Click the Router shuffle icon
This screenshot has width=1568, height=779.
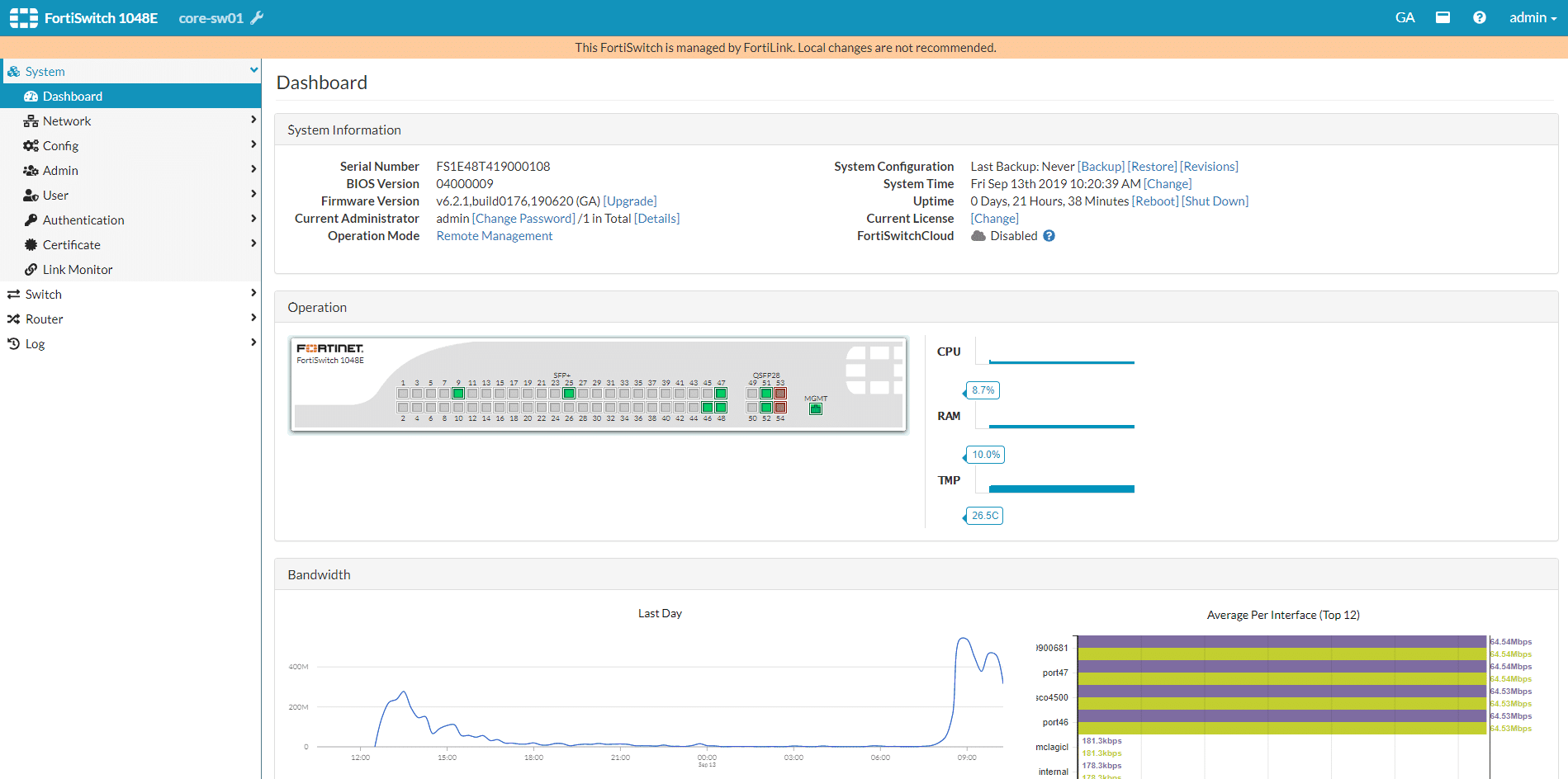point(13,319)
